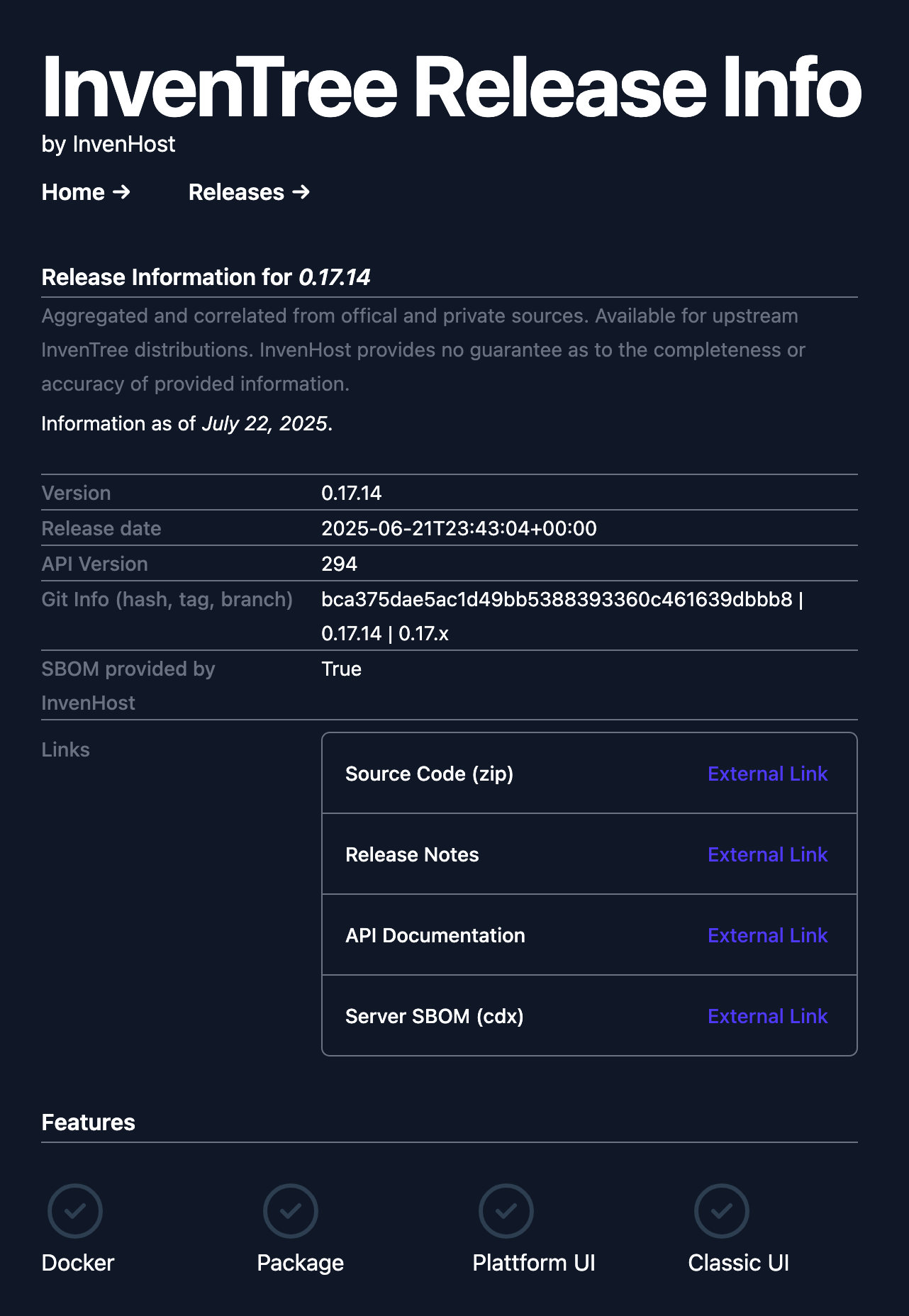Click the Plattform UI checkmark icon
909x1316 pixels.
pos(506,1211)
